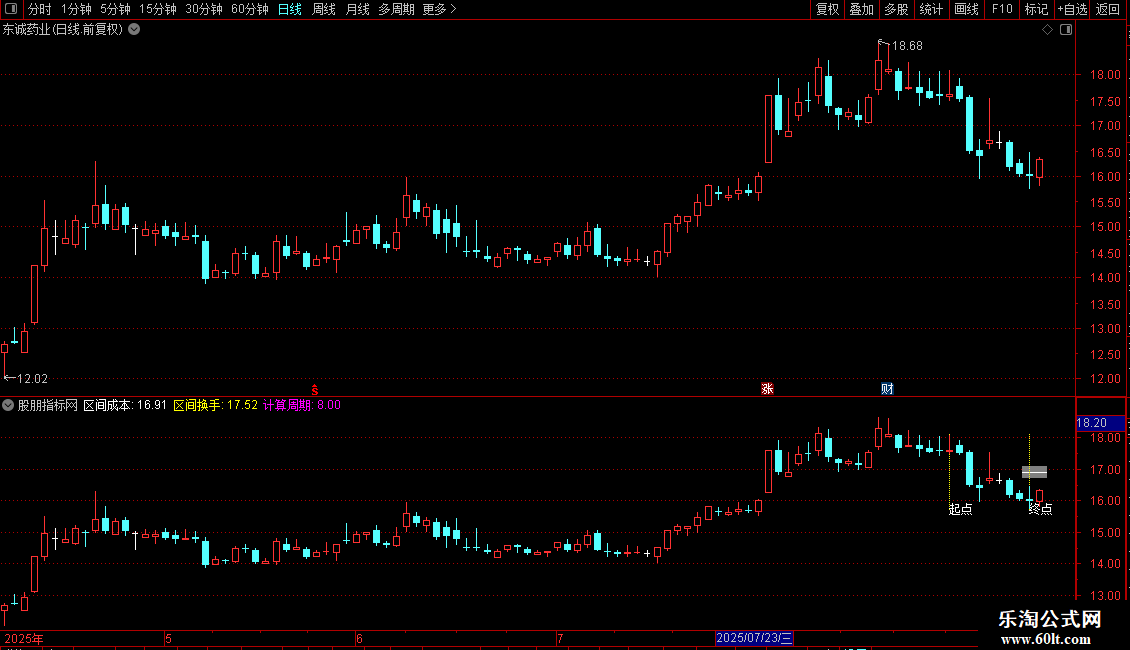Switch to the 周线 period tab
This screenshot has width=1130, height=650.
[324, 9]
